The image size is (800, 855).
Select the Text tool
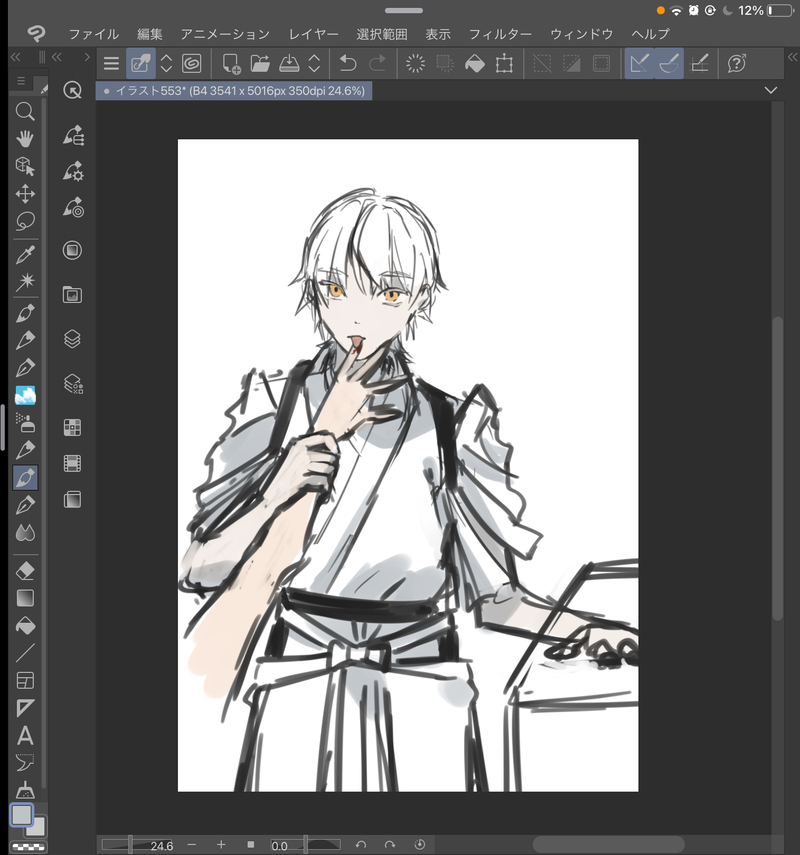[25, 736]
